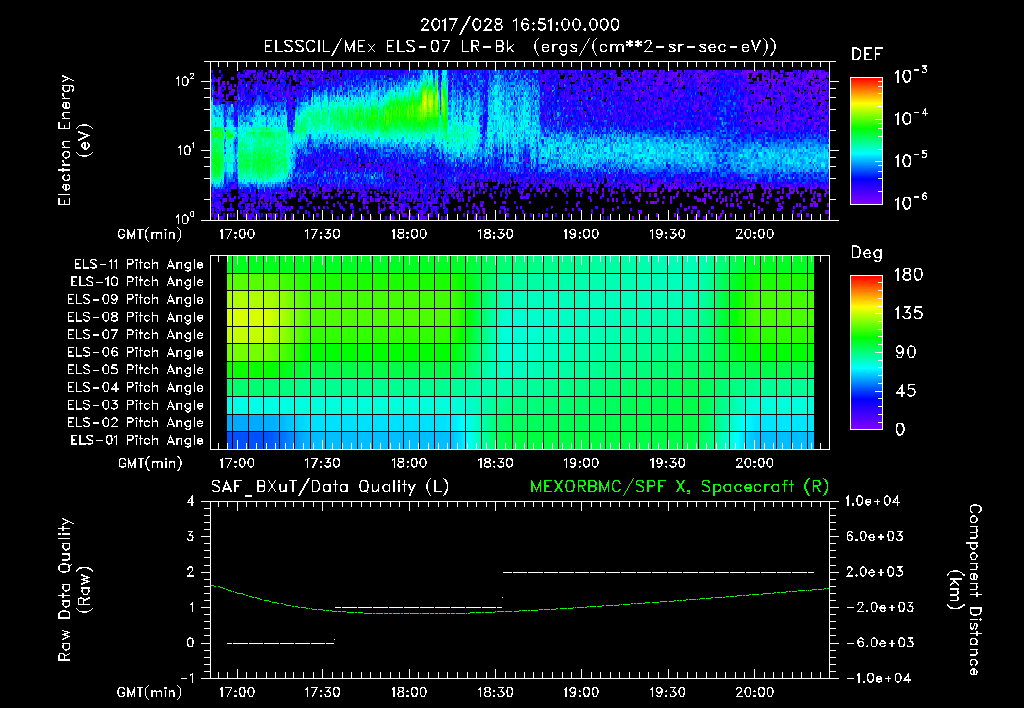Viewport: 1024px width, 708px height.
Task: Click the bright yellow peak in the electron spectrogram
Action: pyautogui.click(x=429, y=101)
